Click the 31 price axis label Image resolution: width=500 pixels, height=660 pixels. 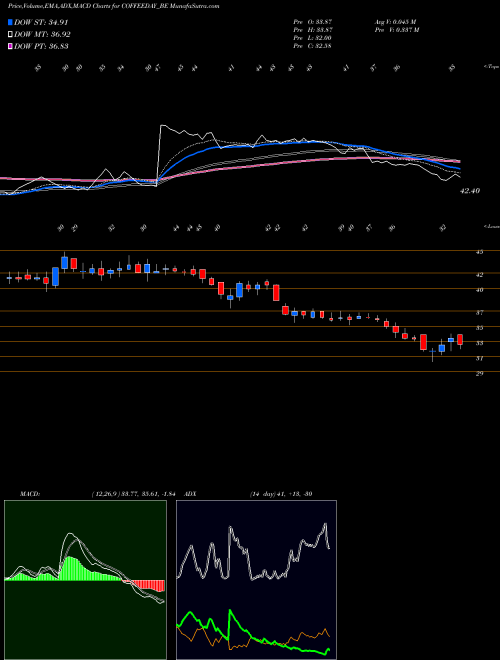479,358
